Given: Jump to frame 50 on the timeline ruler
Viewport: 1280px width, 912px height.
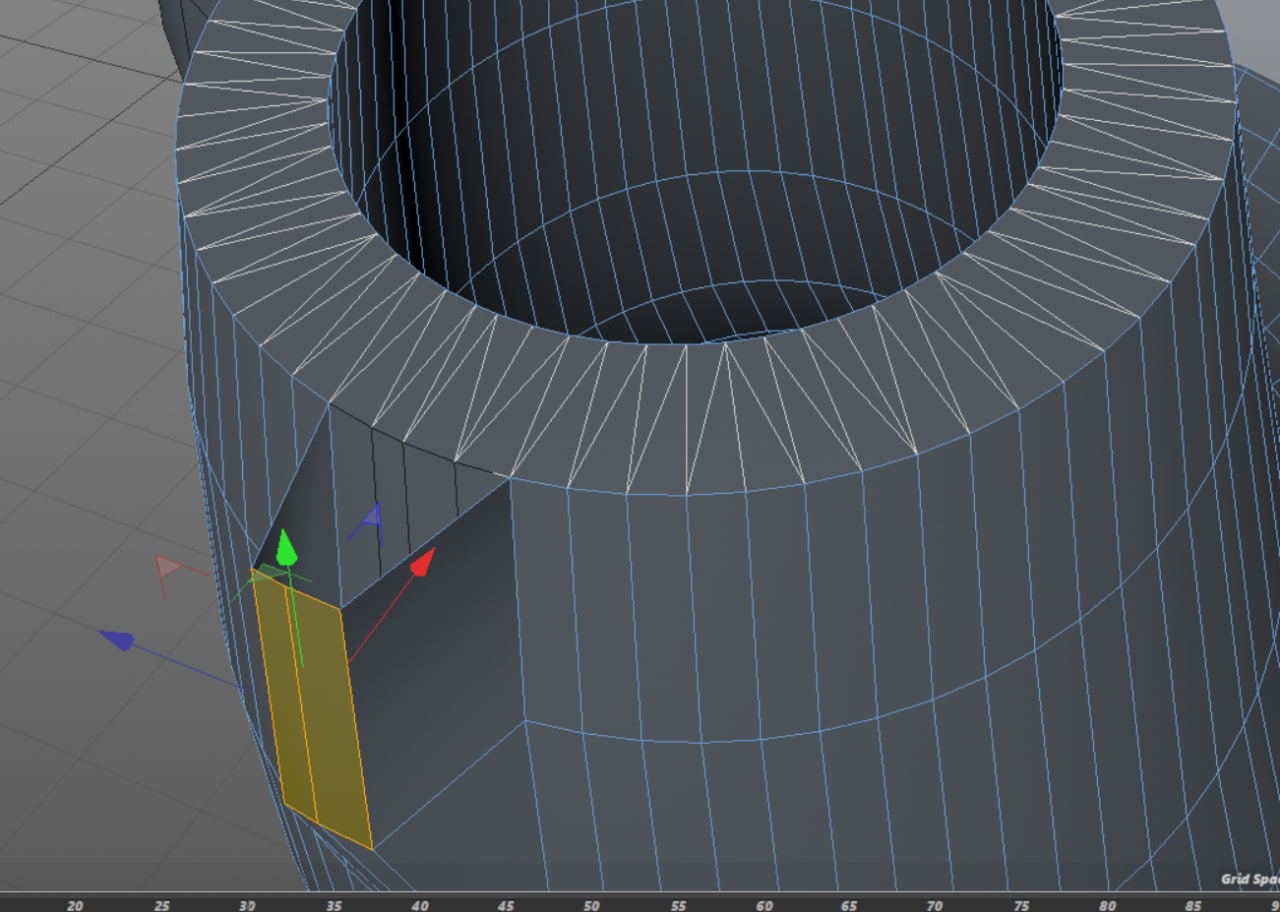Looking at the screenshot, I should coord(591,905).
